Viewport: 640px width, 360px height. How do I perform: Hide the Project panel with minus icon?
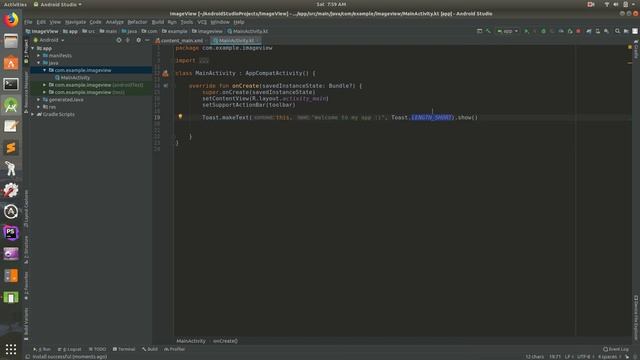pyautogui.click(x=147, y=40)
